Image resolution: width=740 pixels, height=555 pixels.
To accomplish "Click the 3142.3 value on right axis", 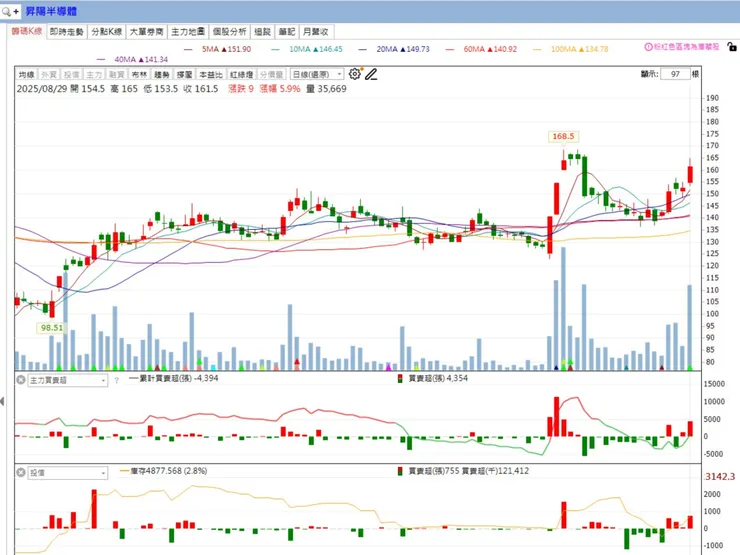I will [720, 477].
